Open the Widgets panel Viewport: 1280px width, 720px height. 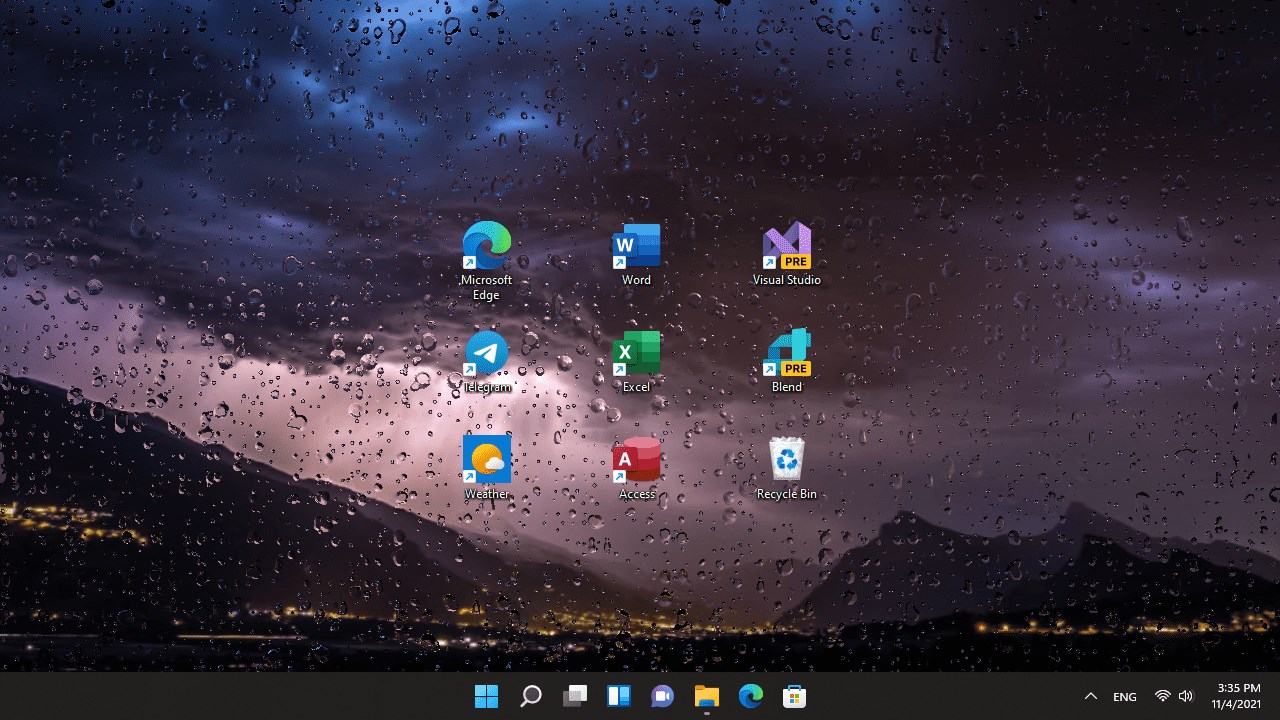coord(619,696)
